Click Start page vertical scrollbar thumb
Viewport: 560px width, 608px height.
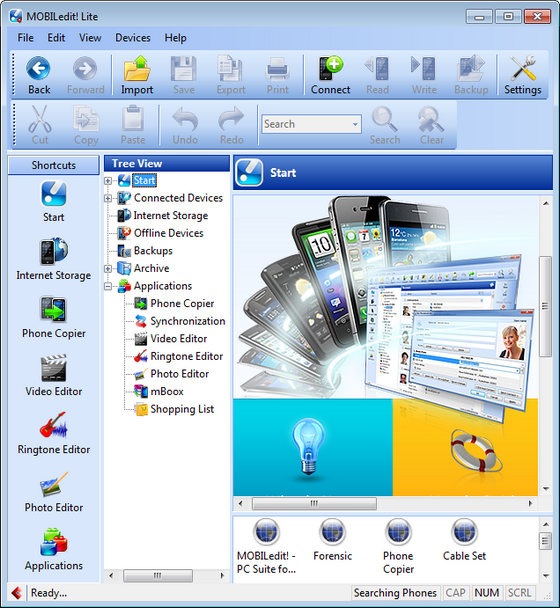click(545, 306)
